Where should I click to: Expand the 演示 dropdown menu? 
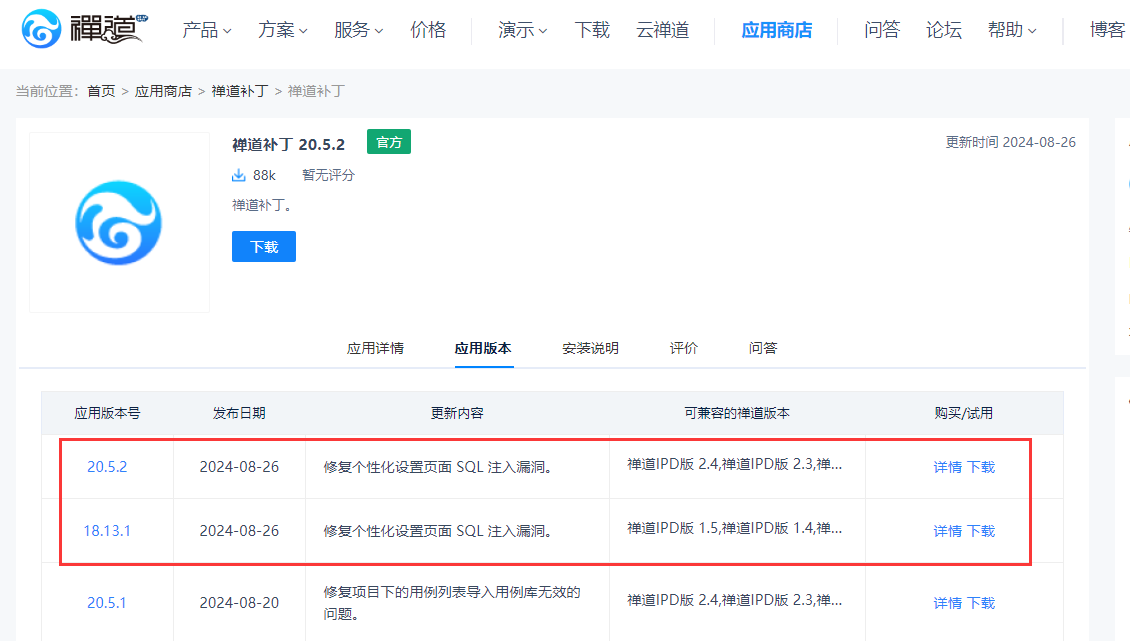522,30
